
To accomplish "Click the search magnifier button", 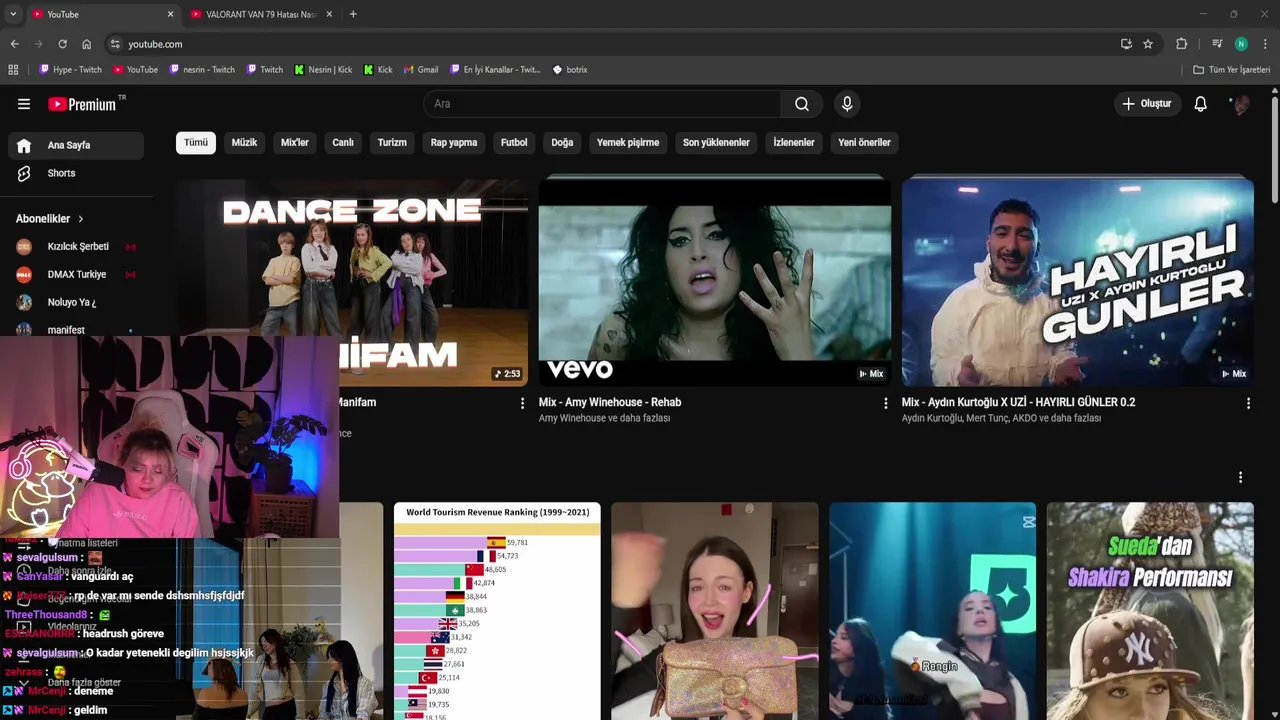I will point(802,104).
